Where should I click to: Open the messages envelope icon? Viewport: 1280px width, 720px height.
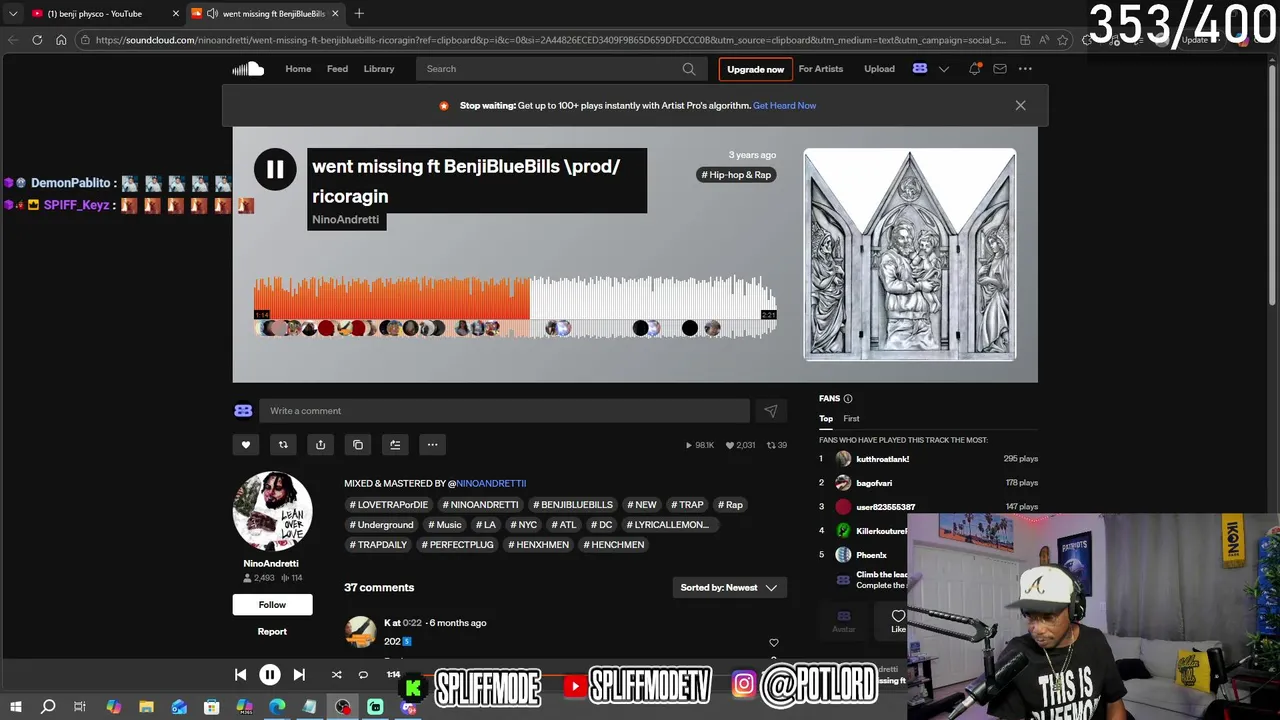[999, 69]
